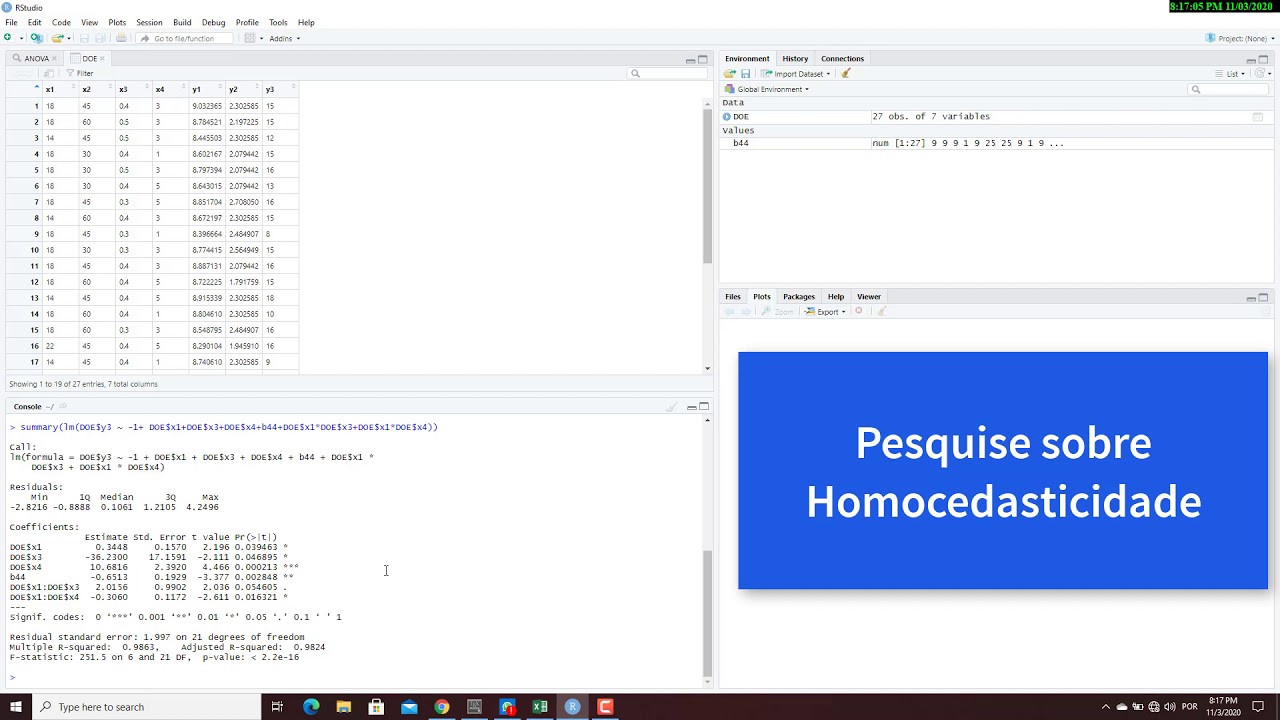
Task: Click the save workspace icon in Environment pane
Action: (745, 73)
